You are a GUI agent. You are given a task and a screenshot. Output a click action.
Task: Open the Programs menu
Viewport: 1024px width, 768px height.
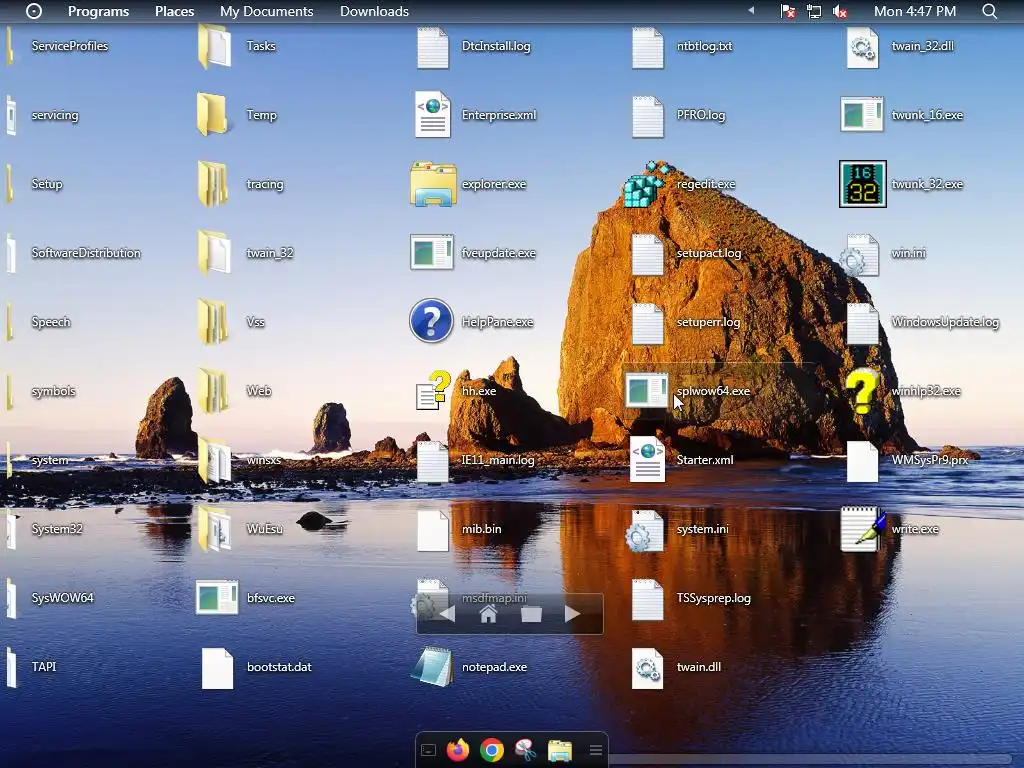click(x=99, y=11)
